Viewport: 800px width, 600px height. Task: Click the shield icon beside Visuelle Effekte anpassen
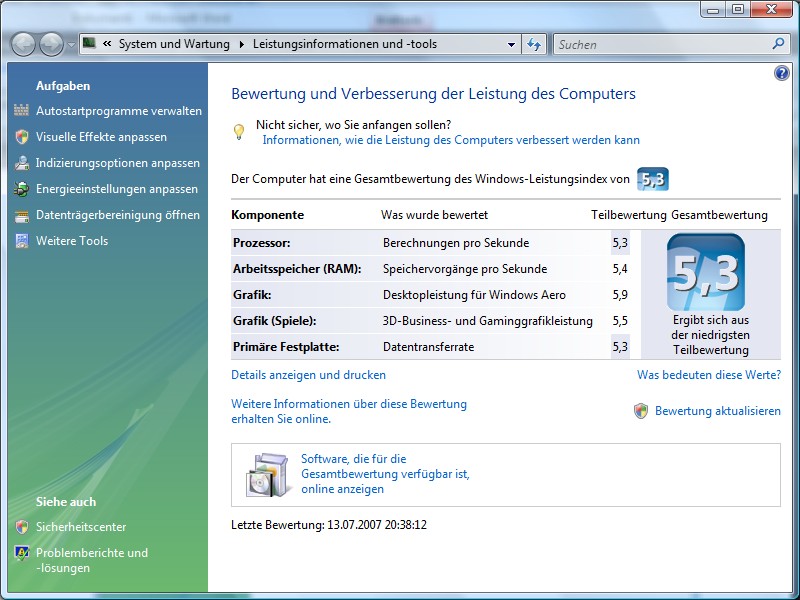click(x=21, y=137)
